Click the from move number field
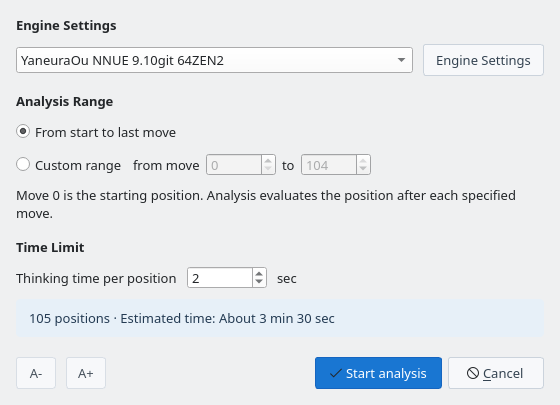This screenshot has width=560, height=405. click(234, 165)
